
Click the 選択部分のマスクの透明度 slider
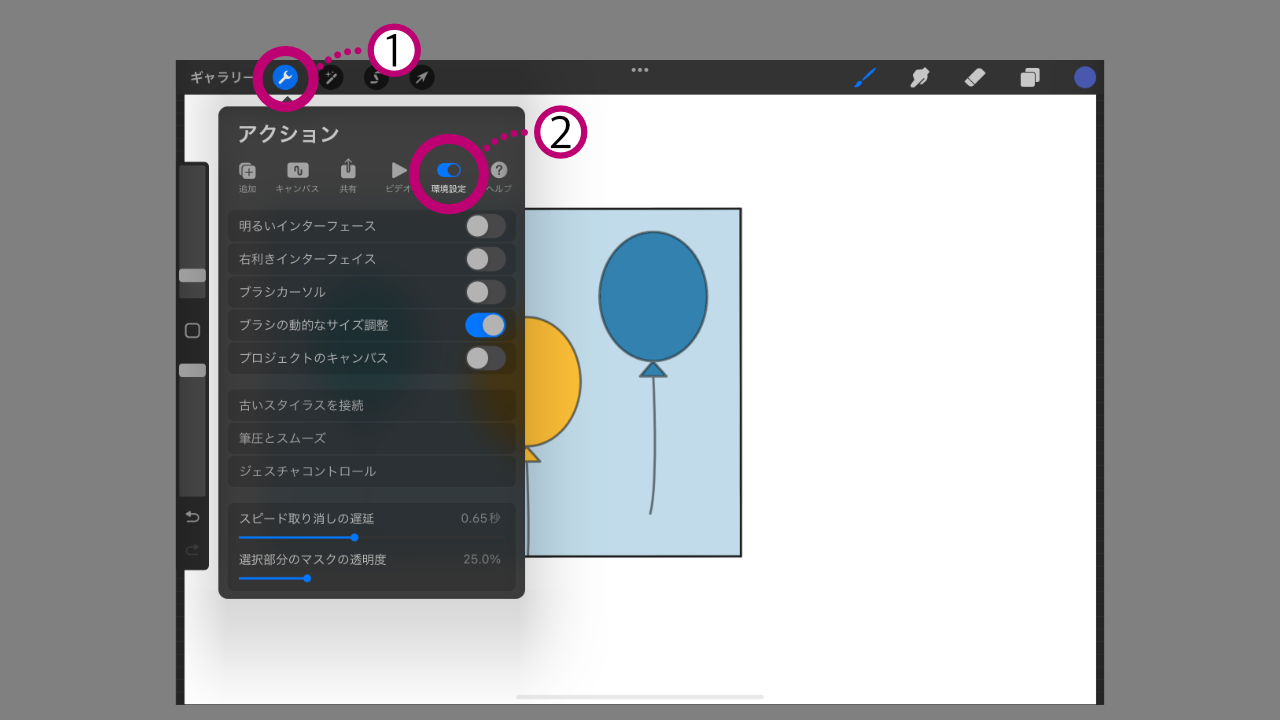370,578
